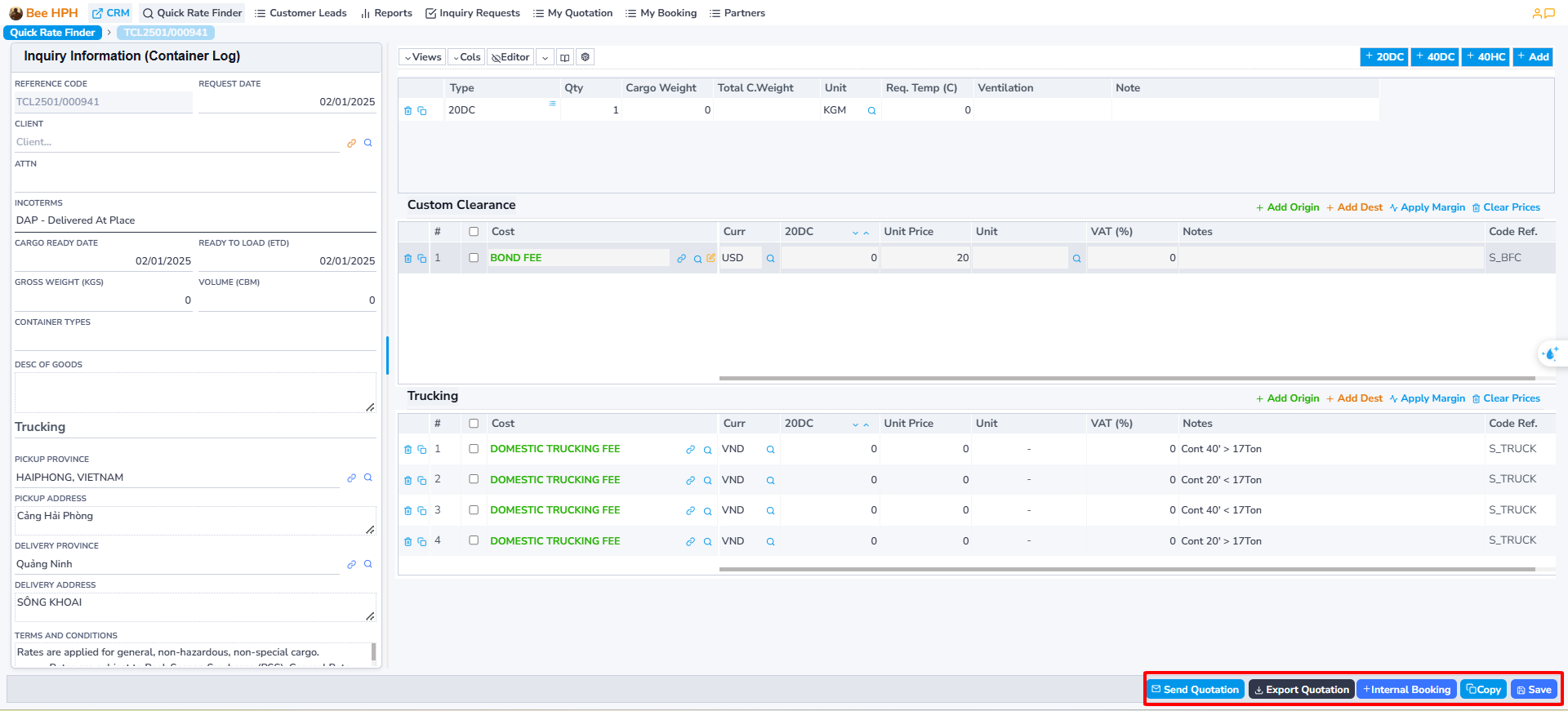Click Apply Margin in the Custom Clearance section

click(x=1427, y=207)
